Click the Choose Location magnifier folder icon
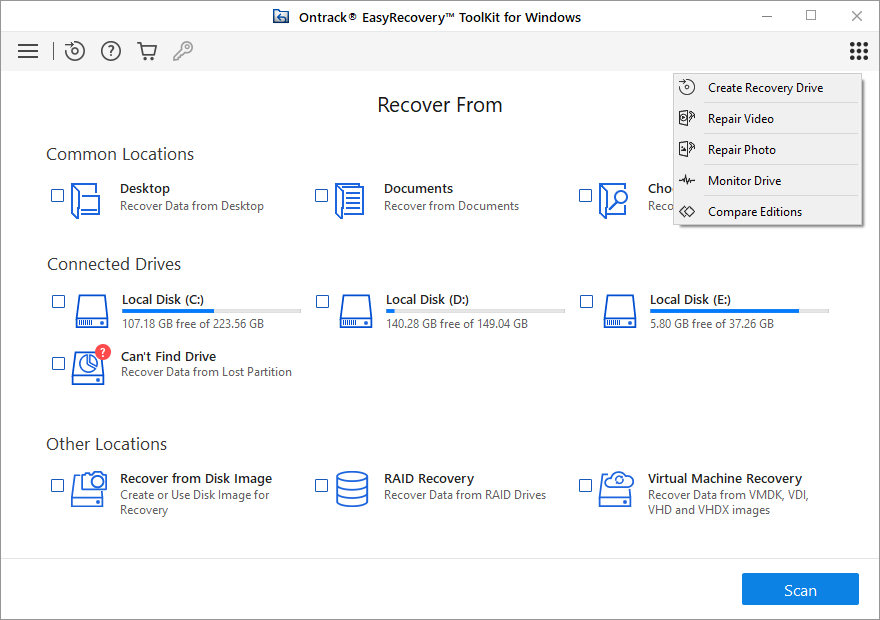 point(613,200)
